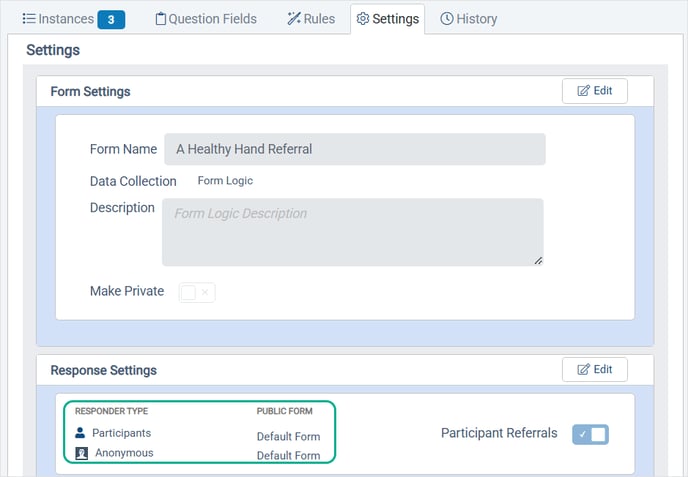Click the gear icon on Settings tab
Image resolution: width=688 pixels, height=477 pixels.
[362, 19]
